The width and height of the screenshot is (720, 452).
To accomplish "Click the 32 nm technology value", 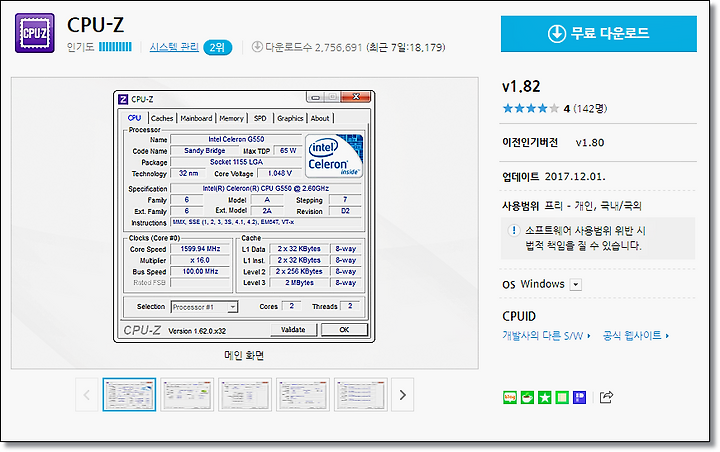I will [x=188, y=173].
